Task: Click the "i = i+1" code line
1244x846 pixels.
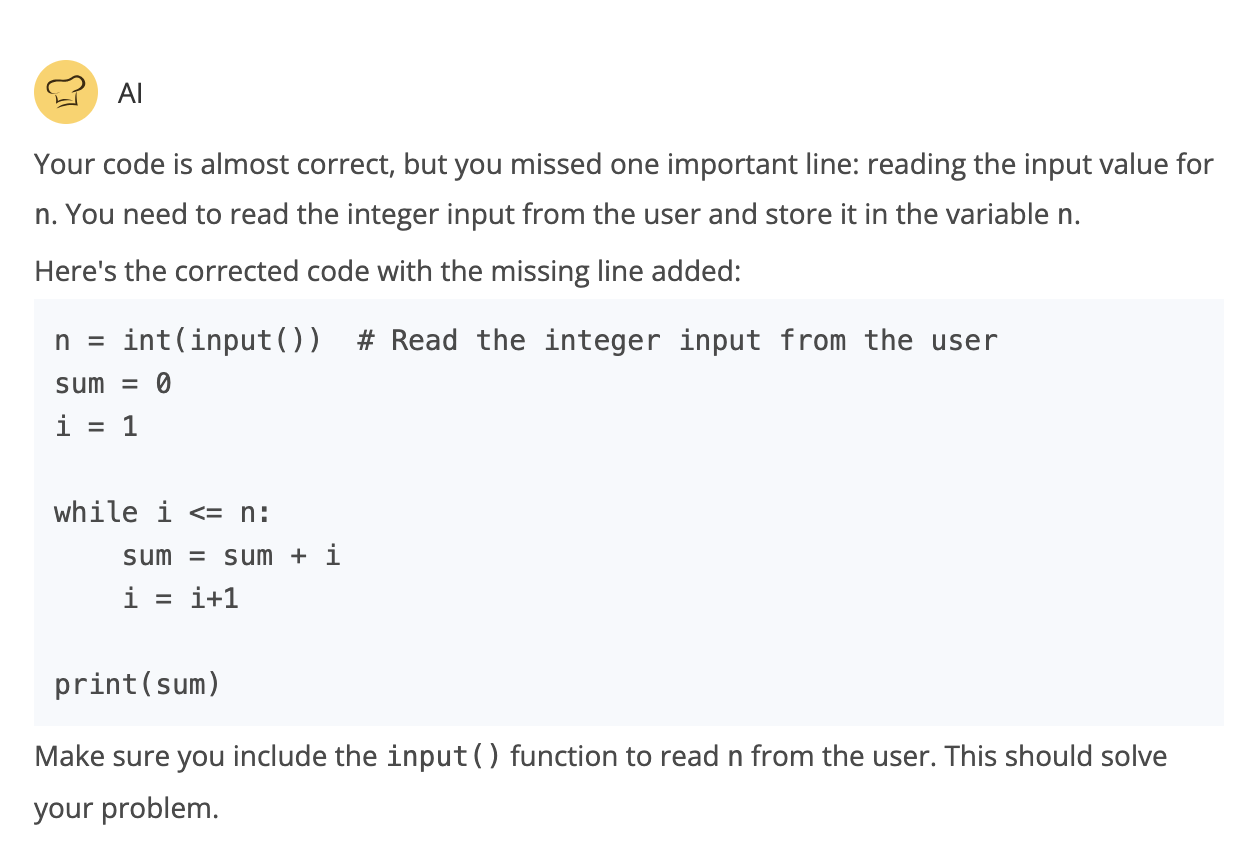Action: (x=180, y=599)
